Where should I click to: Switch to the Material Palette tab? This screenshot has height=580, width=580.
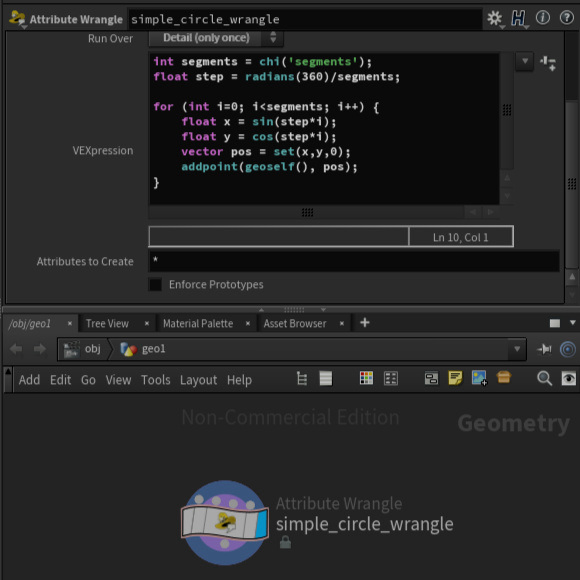point(198,324)
